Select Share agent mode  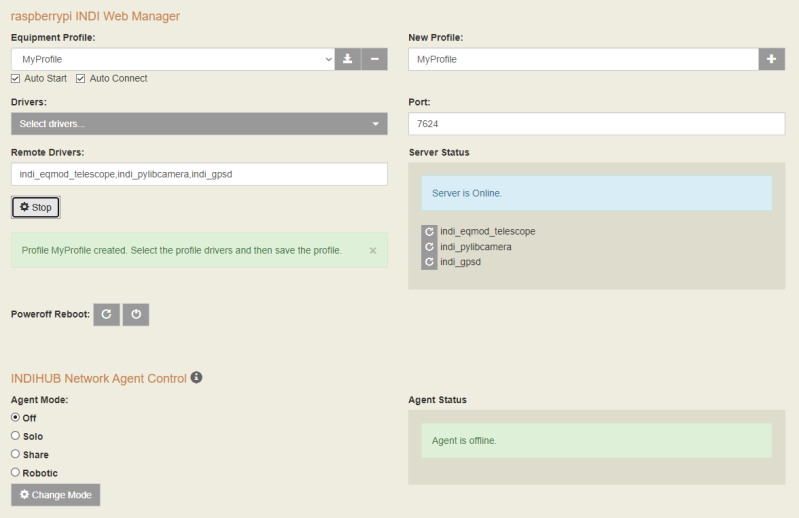click(16, 454)
